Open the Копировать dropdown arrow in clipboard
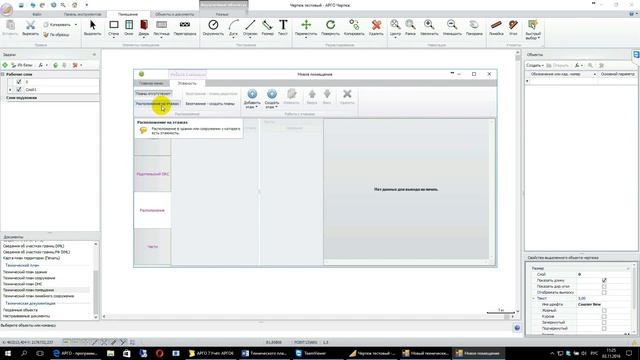Viewport: 640px width, 360px height. click(x=76, y=25)
